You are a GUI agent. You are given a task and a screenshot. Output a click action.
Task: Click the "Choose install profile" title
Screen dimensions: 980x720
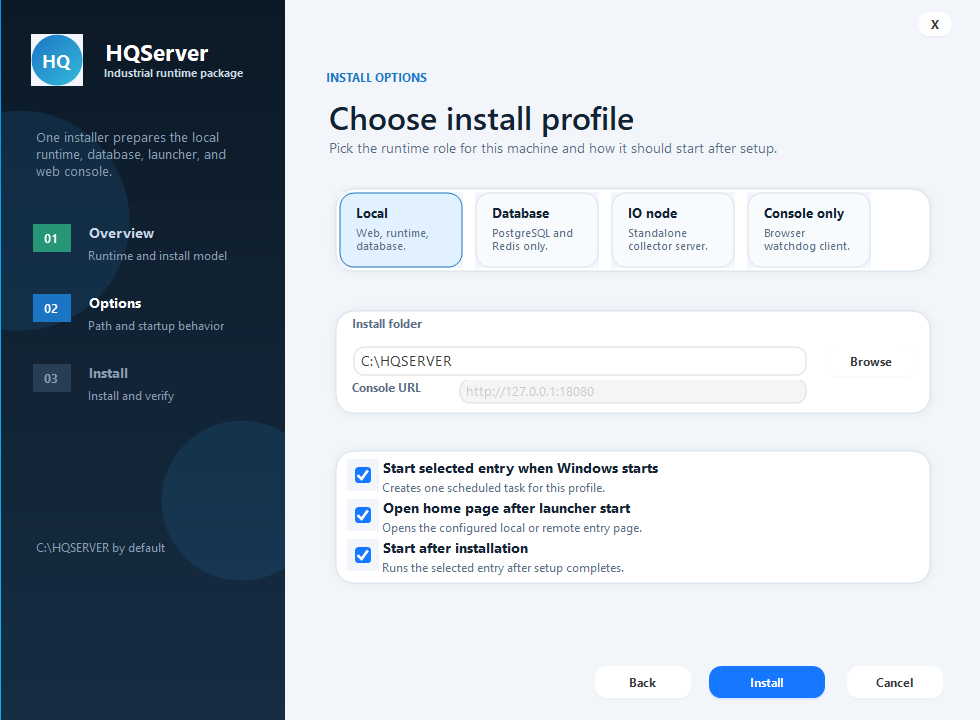[481, 119]
